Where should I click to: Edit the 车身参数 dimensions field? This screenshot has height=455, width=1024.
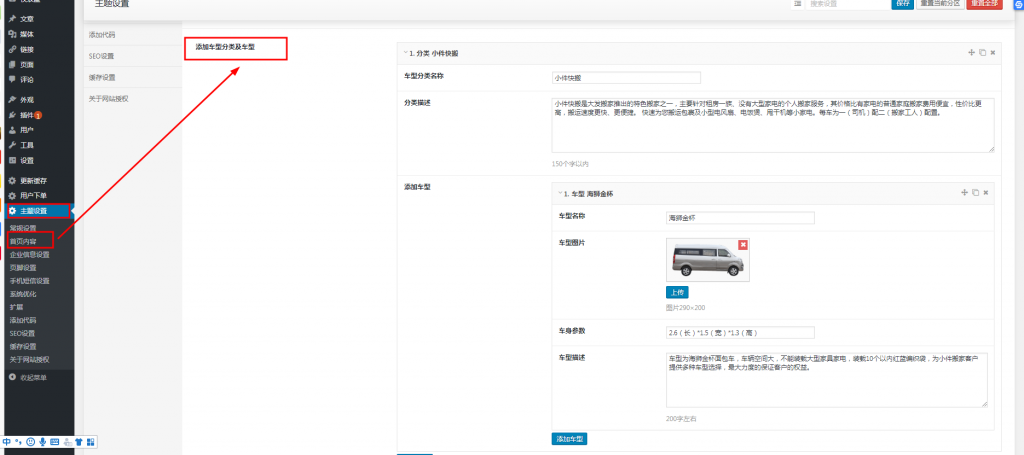(740, 333)
